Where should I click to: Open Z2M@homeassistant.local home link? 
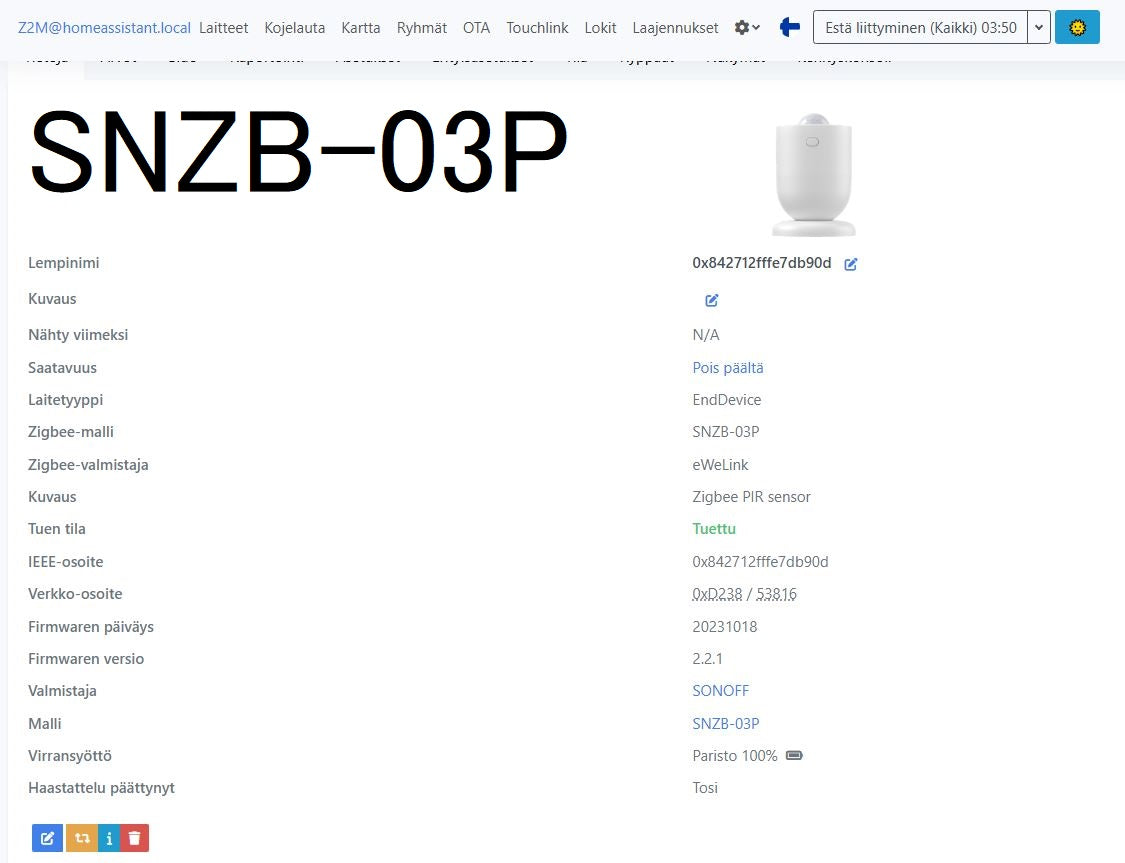[104, 27]
